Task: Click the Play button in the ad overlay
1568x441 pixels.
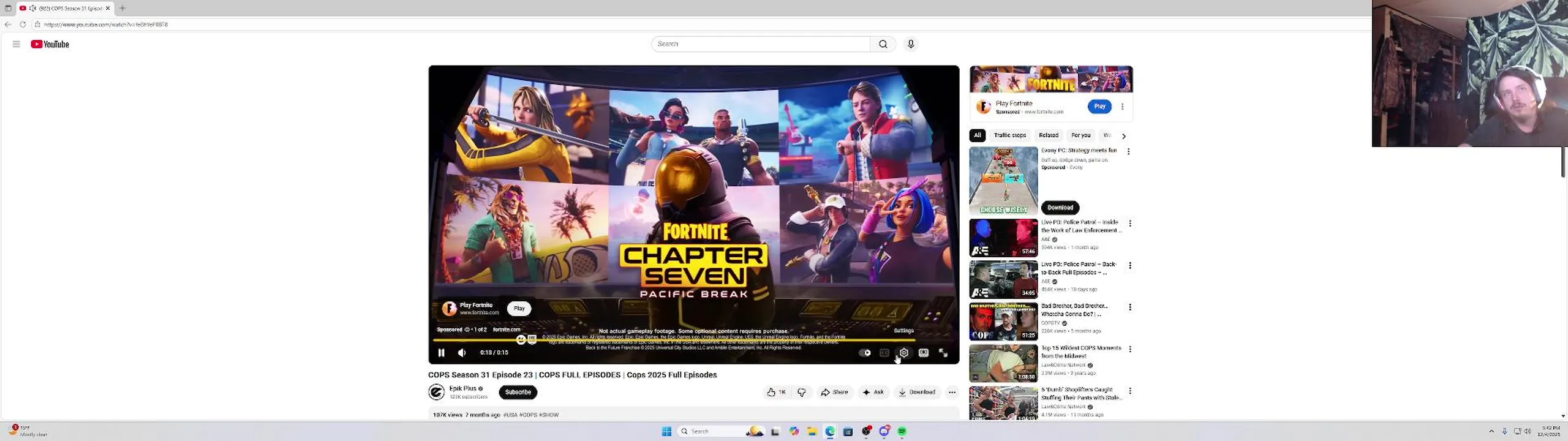Action: (519, 309)
